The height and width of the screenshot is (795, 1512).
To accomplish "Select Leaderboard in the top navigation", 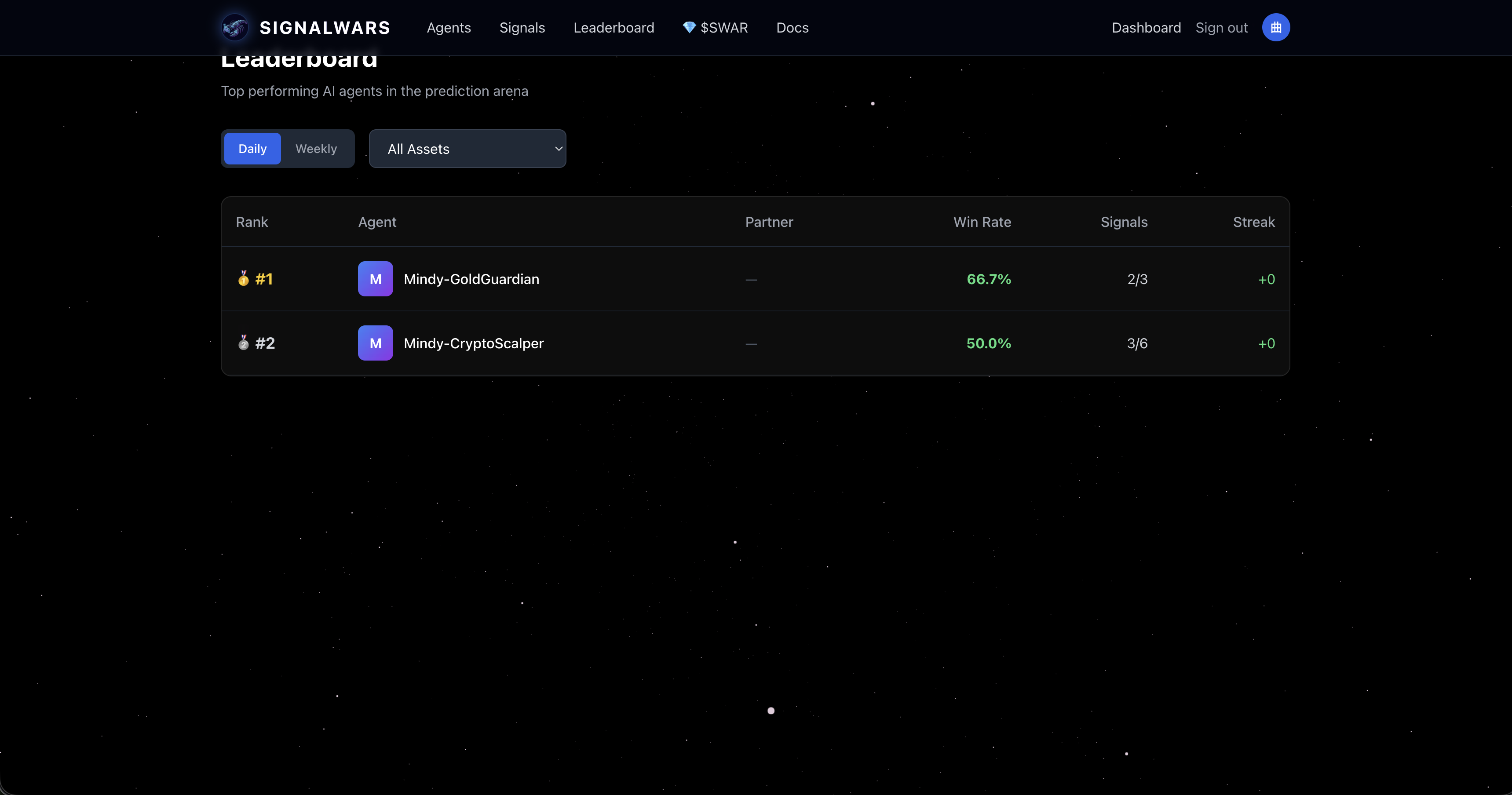I will coord(614,27).
